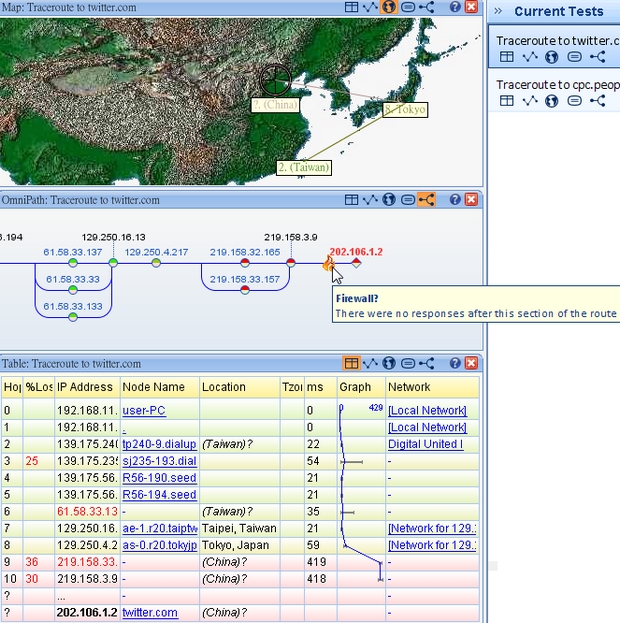Open OmniPath for twitter test in Current Tests
The width and height of the screenshot is (620, 623).
point(598,57)
